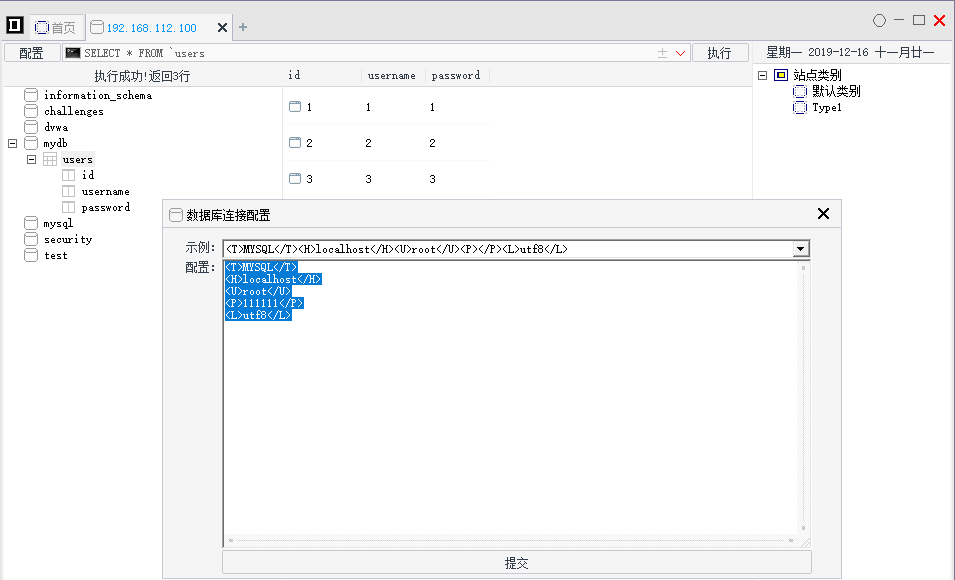Click the password column header

(x=456, y=76)
